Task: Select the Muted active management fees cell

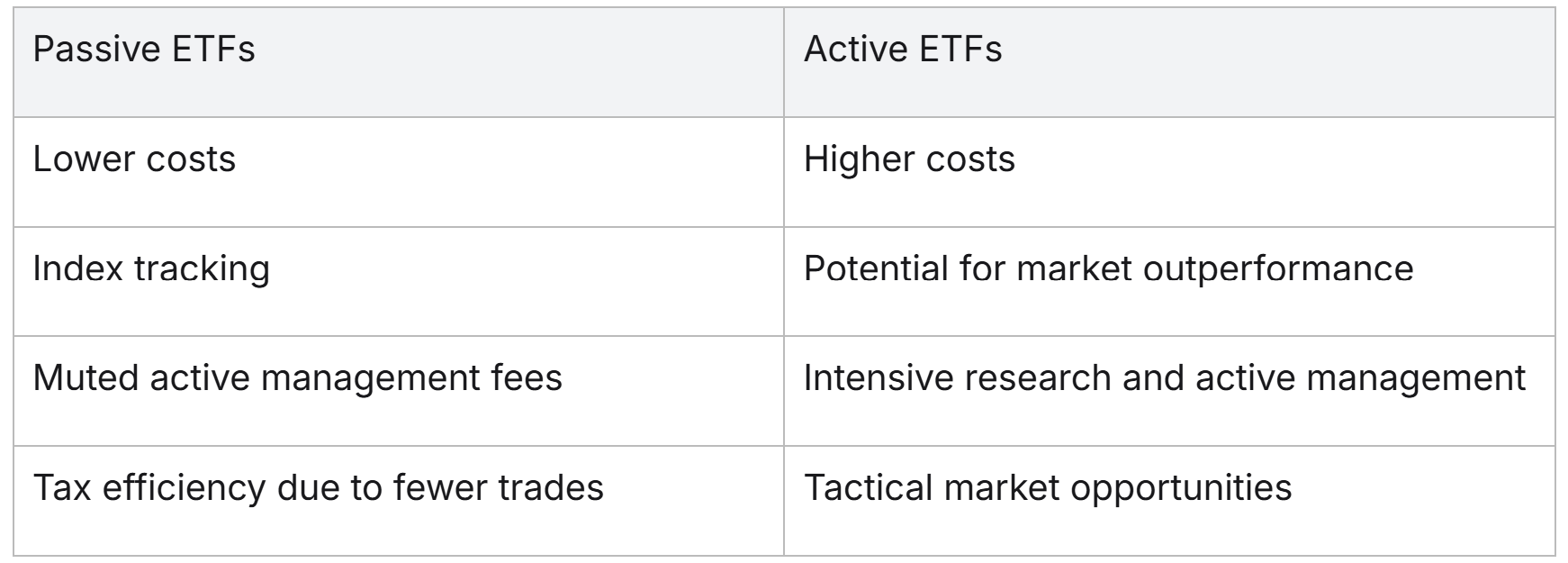Action: coord(297,378)
